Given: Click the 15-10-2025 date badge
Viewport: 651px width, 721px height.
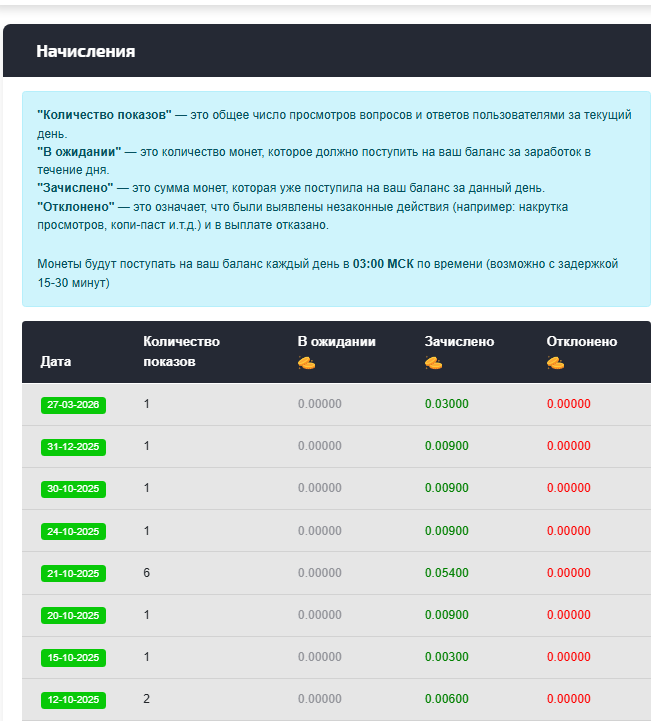Looking at the screenshot, I should tap(74, 658).
